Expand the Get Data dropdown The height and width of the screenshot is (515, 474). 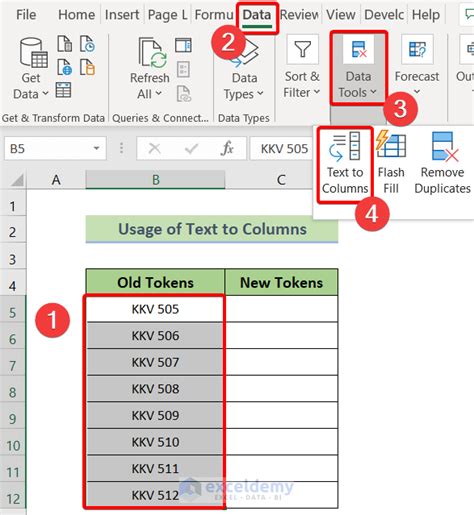click(45, 94)
